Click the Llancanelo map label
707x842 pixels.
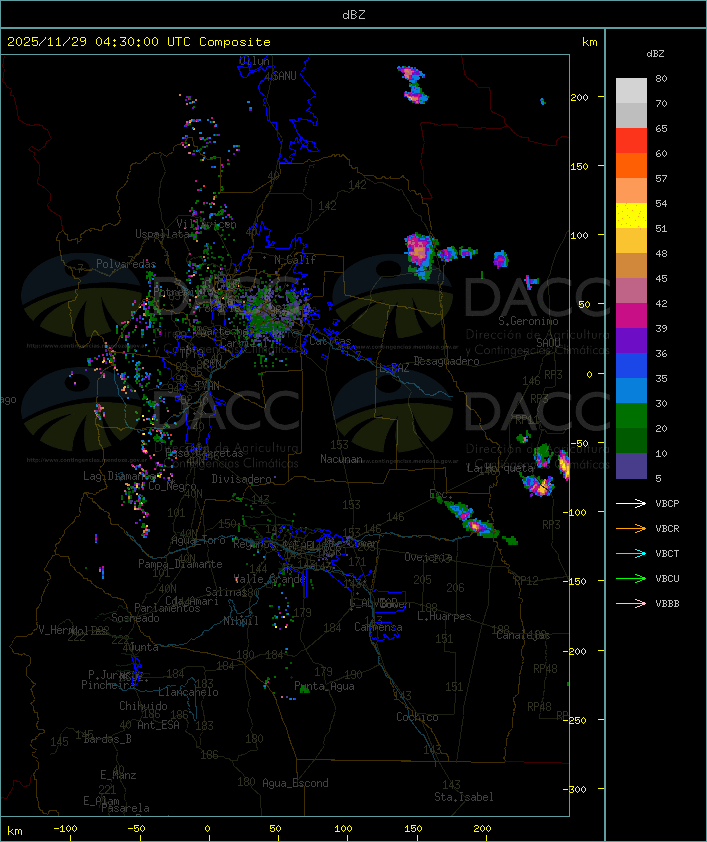point(188,692)
